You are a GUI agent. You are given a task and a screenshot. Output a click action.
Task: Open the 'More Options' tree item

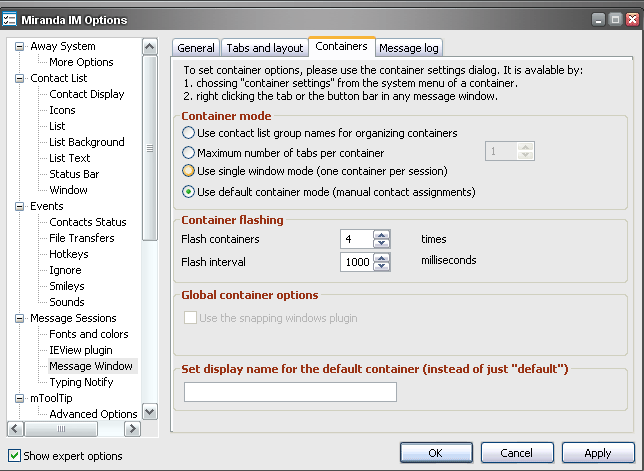[81, 62]
